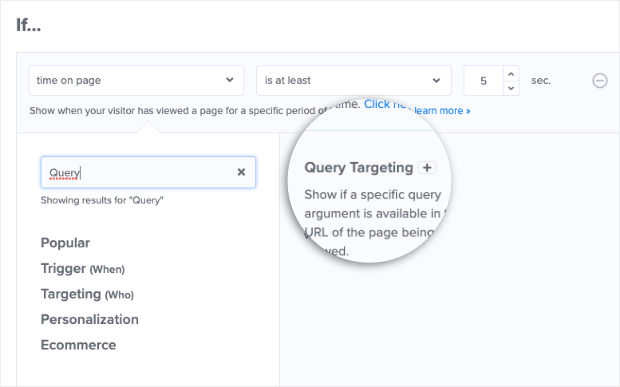Screen dimensions: 620x387
Task: Click the 'Showing results for "Query"' text
Action: [102, 200]
